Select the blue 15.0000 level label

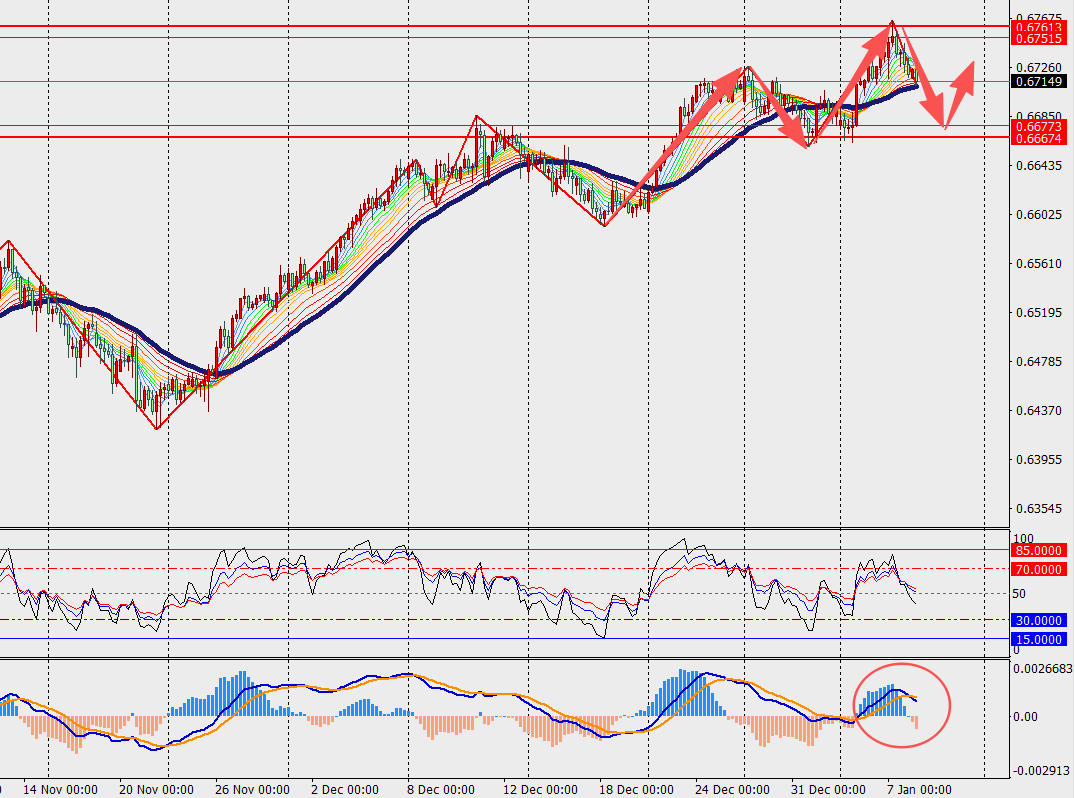(1039, 638)
